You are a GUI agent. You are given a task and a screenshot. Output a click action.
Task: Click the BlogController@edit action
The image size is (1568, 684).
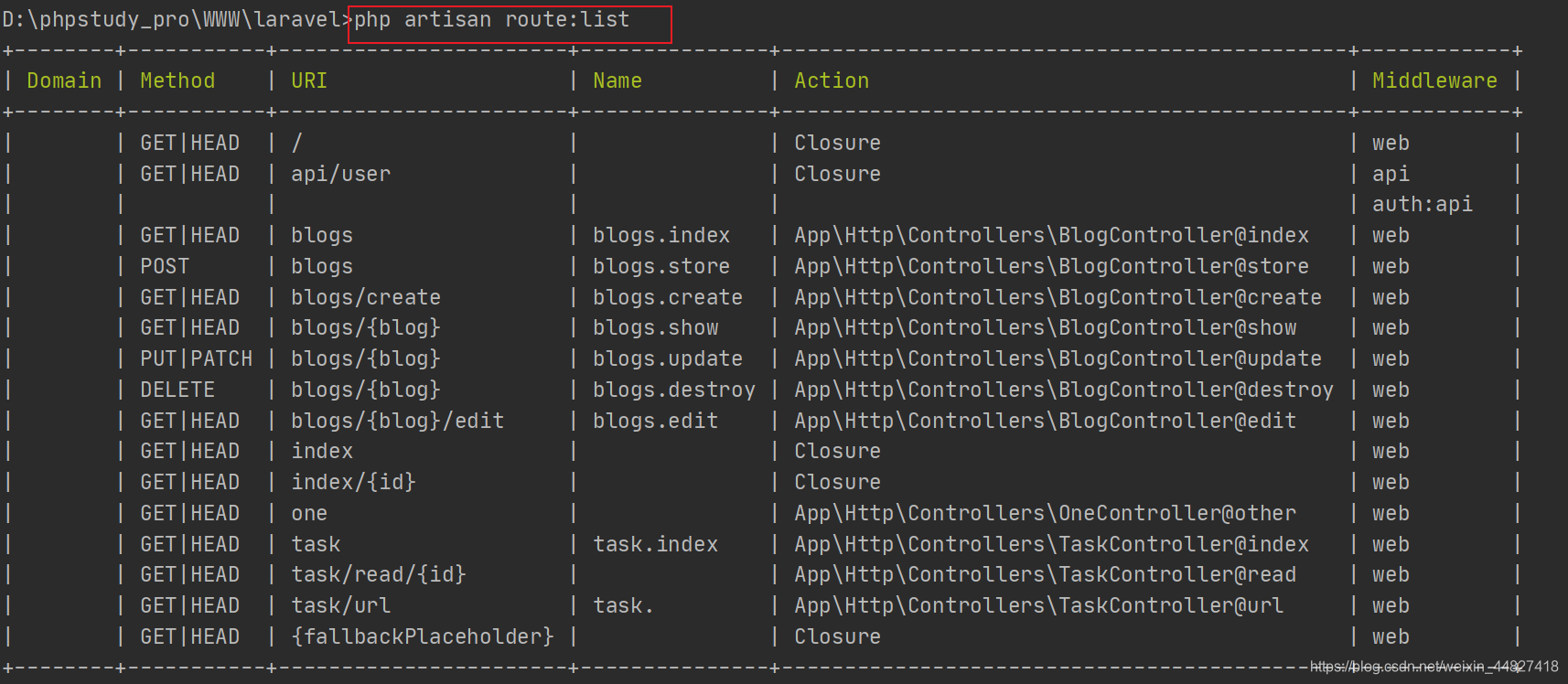tap(1045, 421)
